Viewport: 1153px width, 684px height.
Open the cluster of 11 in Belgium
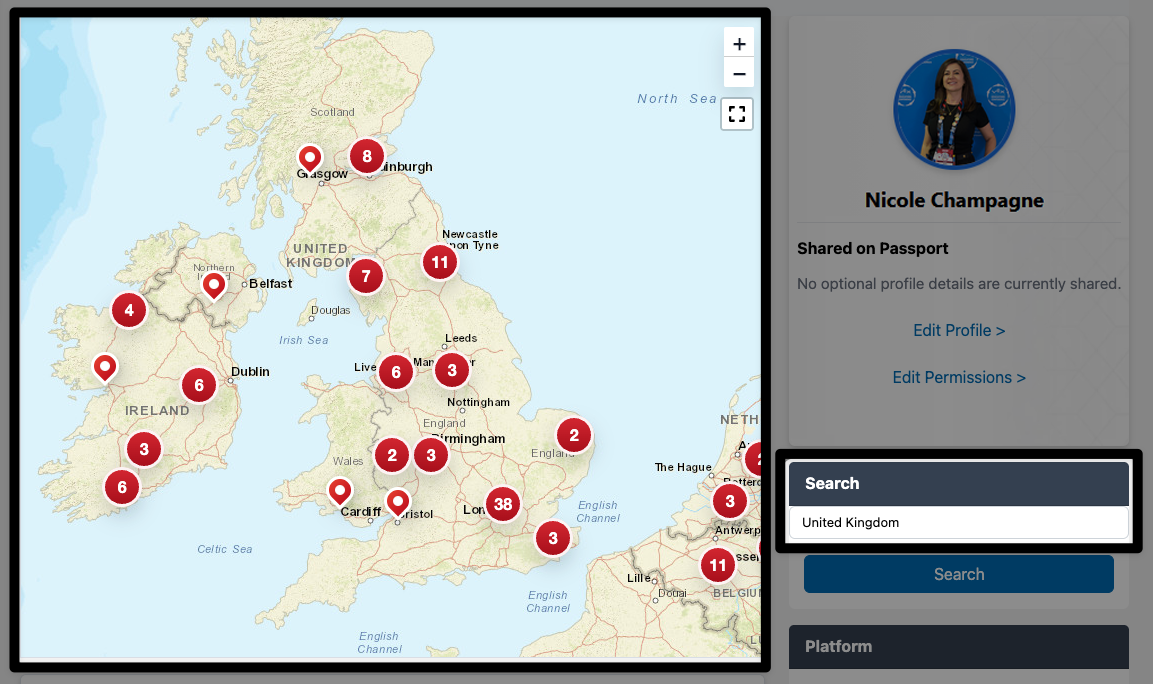718,565
